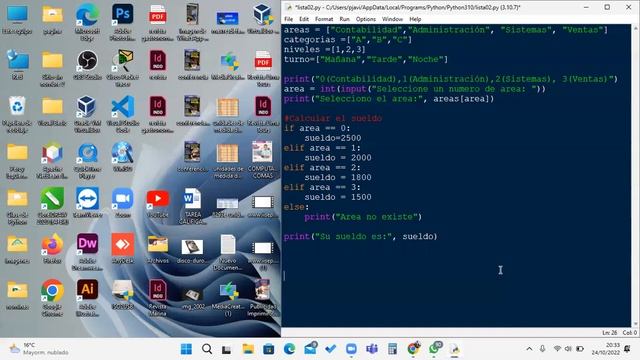Place the cursor on the 'sueldo=2500' line
640x360 pixels.
[333, 138]
